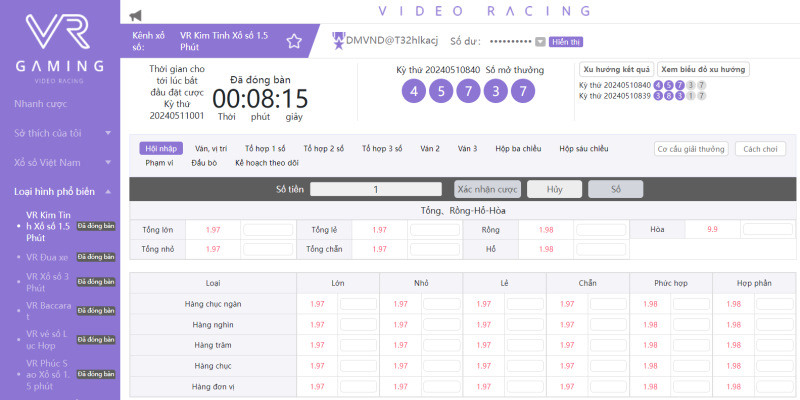This screenshot has height=400, width=800.
Task: Click the VR Gaming logo
Action: click(60, 42)
